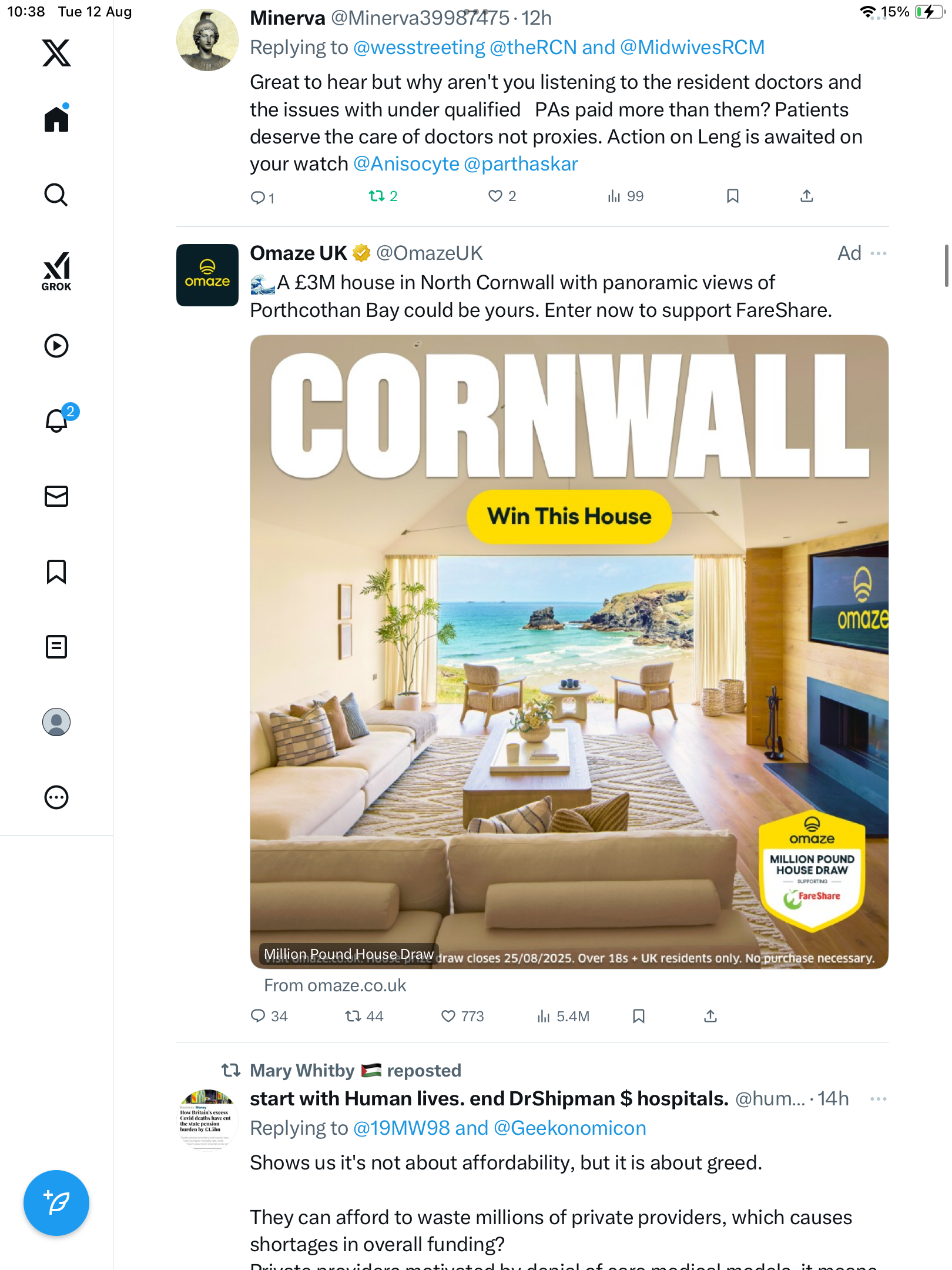The image size is (952, 1270).
Task: Open the video play icon in sidebar
Action: point(56,346)
